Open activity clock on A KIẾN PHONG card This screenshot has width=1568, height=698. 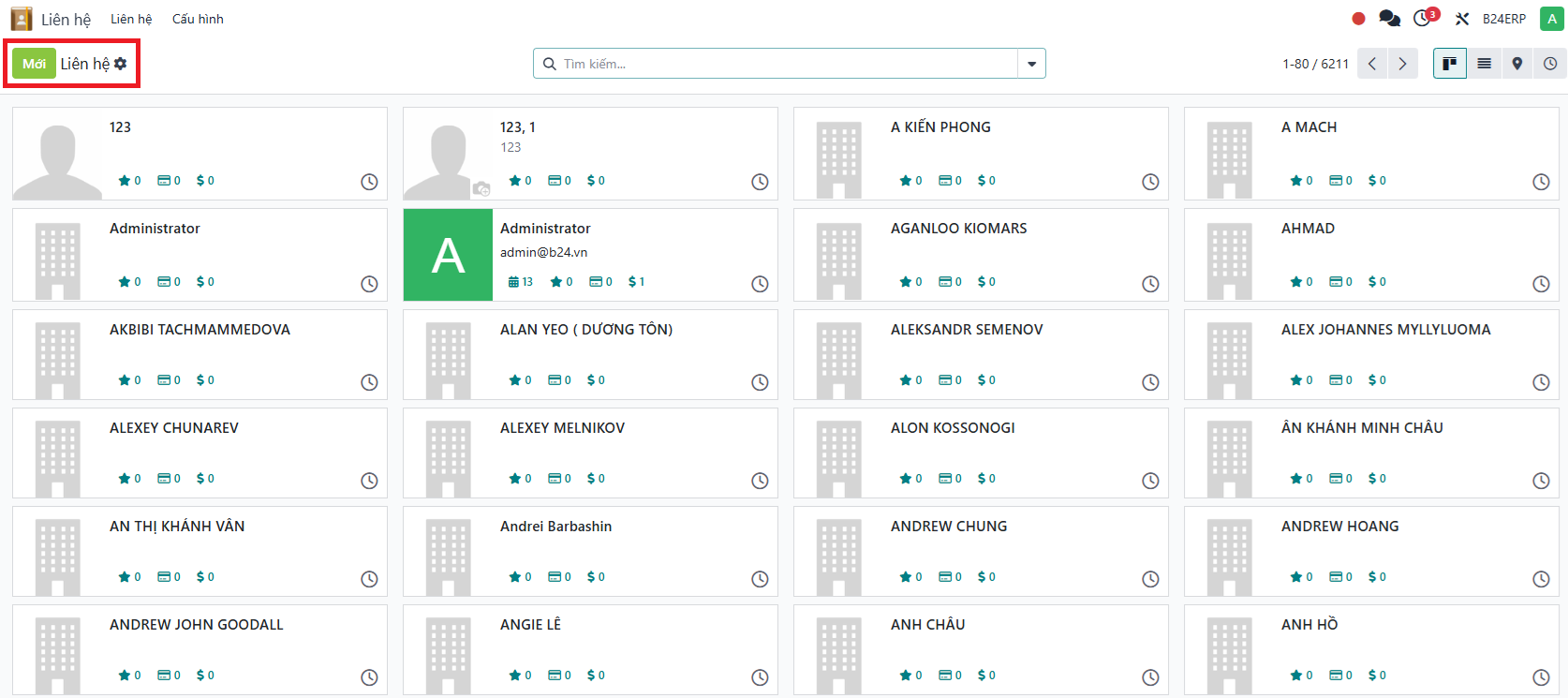click(x=1150, y=182)
